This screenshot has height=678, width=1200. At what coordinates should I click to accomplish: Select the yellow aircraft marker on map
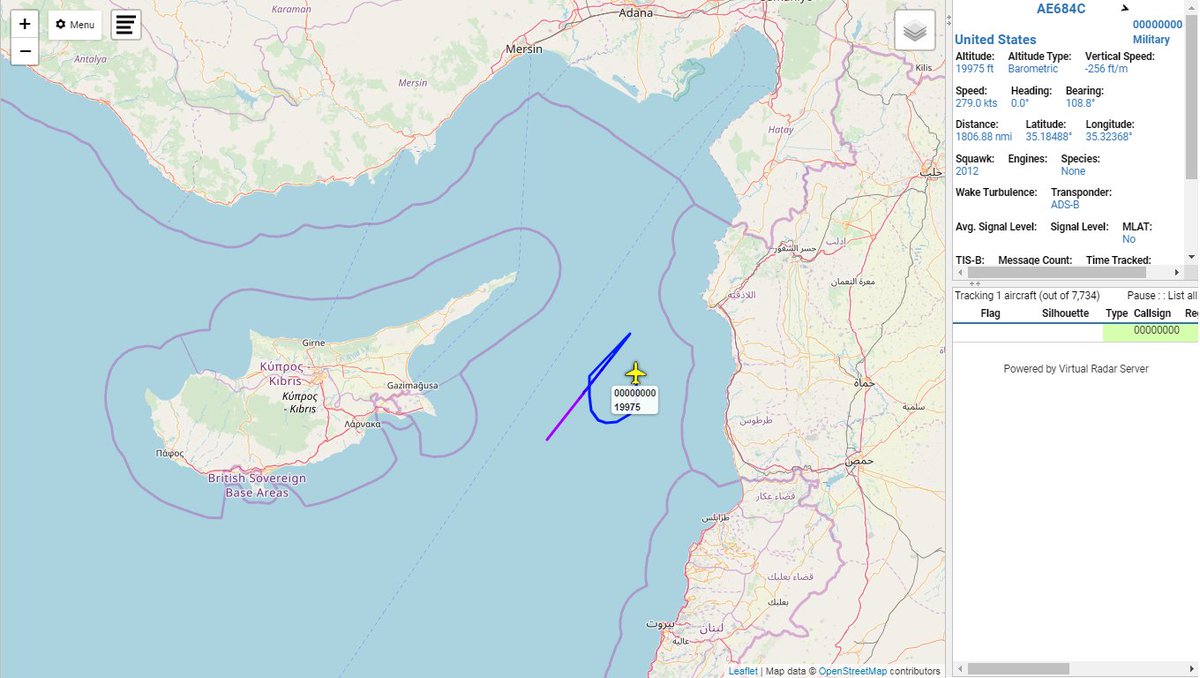point(636,375)
